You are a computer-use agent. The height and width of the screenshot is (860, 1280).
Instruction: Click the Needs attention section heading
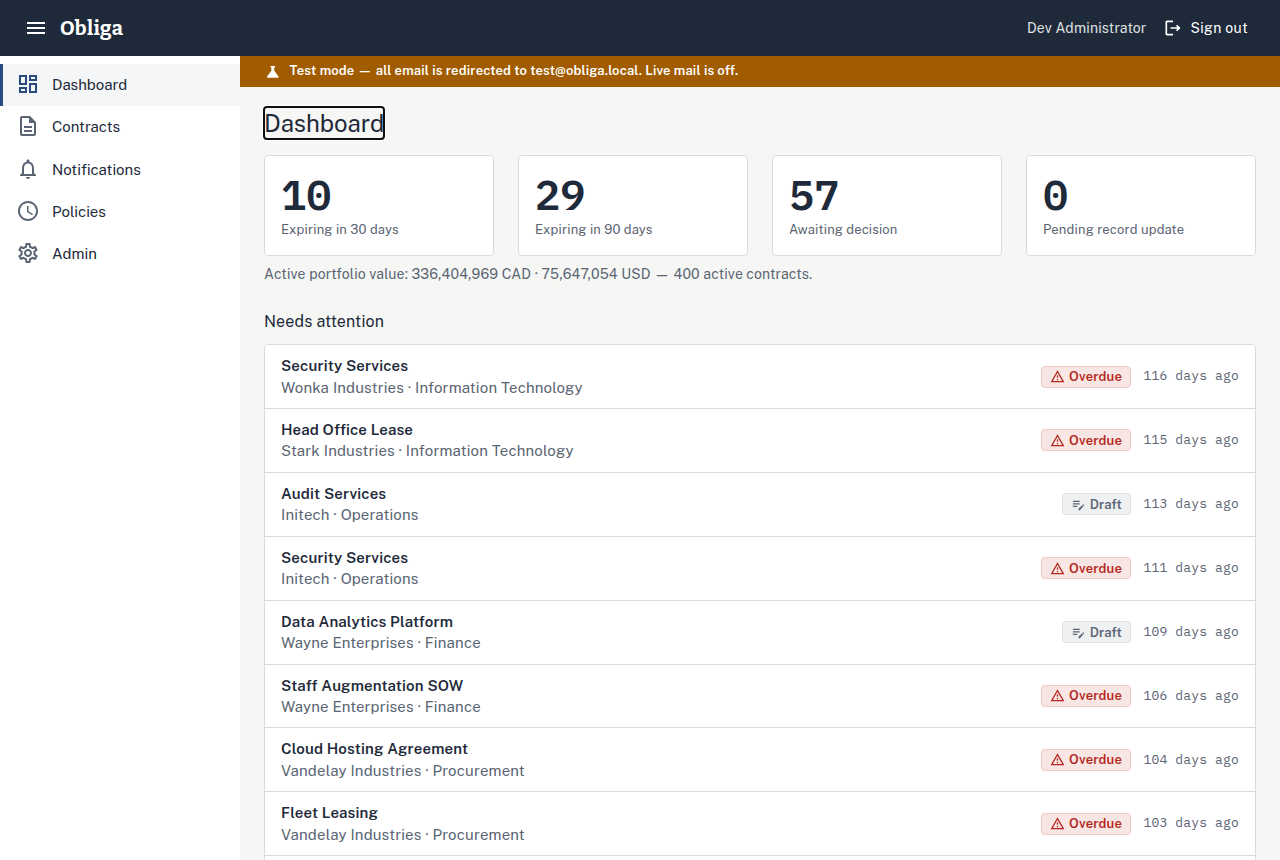coord(324,321)
